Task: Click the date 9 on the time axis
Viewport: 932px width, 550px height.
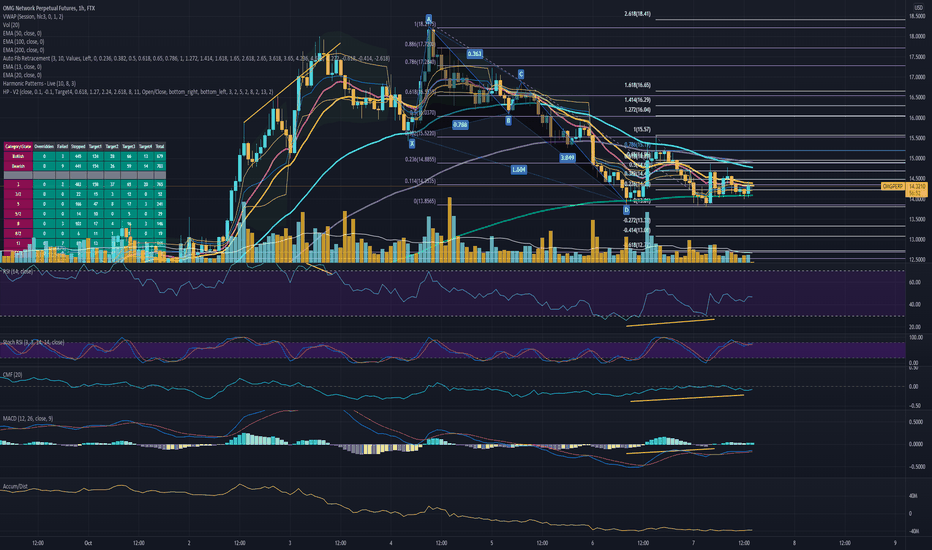Action: pos(895,543)
